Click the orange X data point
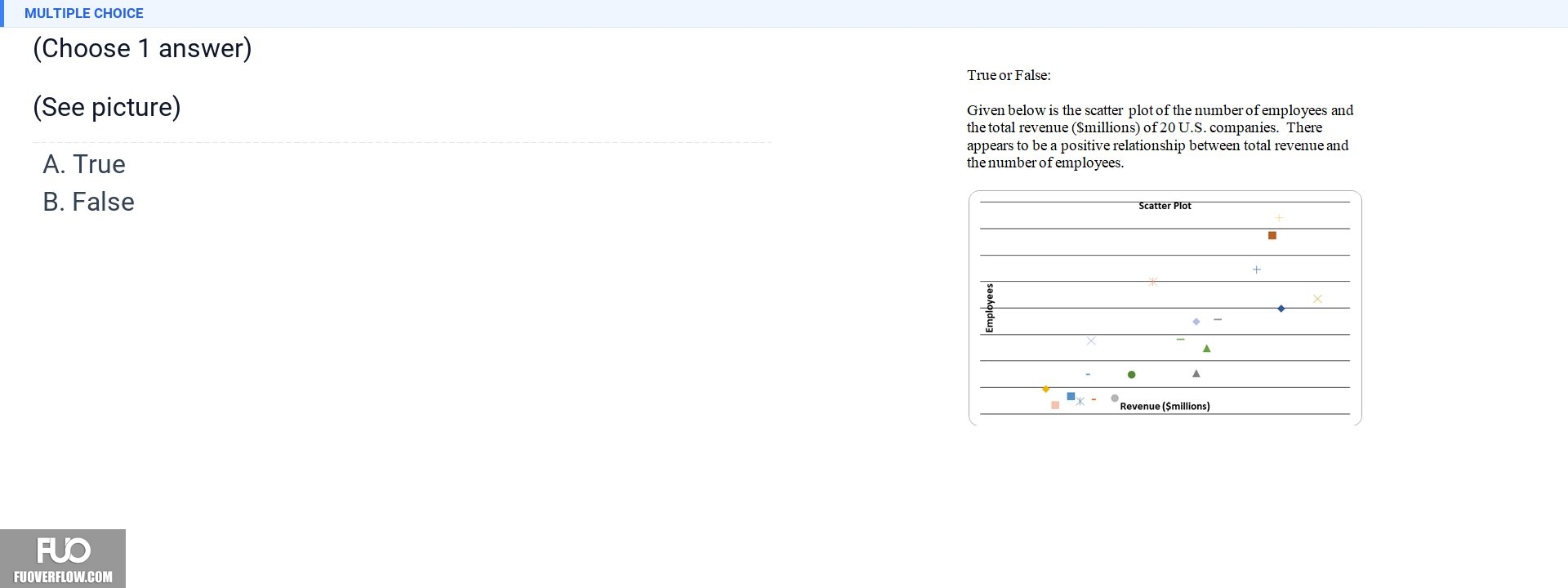Image resolution: width=1568 pixels, height=588 pixels. [x=1317, y=299]
